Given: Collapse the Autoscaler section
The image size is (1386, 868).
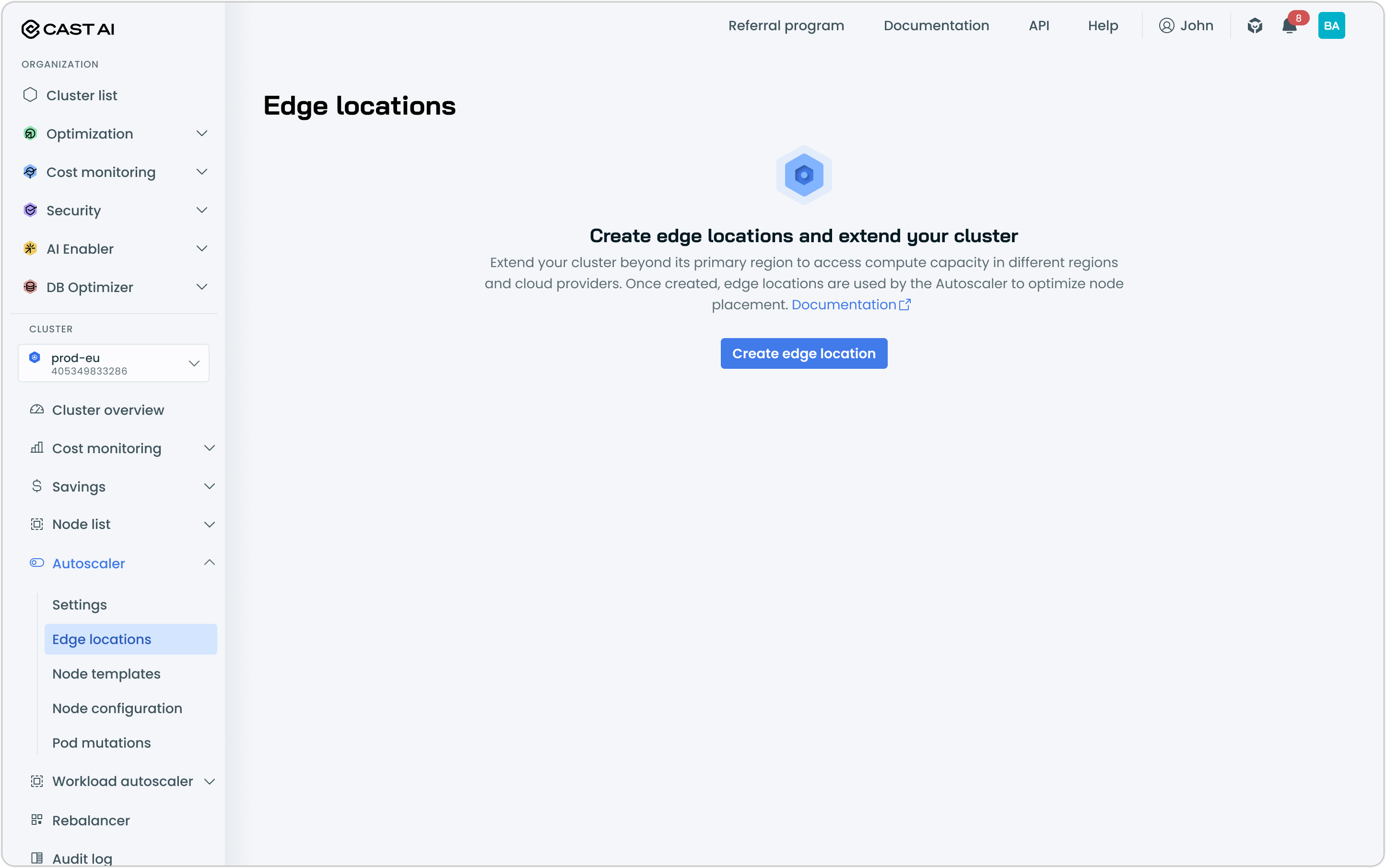Looking at the screenshot, I should 209,563.
